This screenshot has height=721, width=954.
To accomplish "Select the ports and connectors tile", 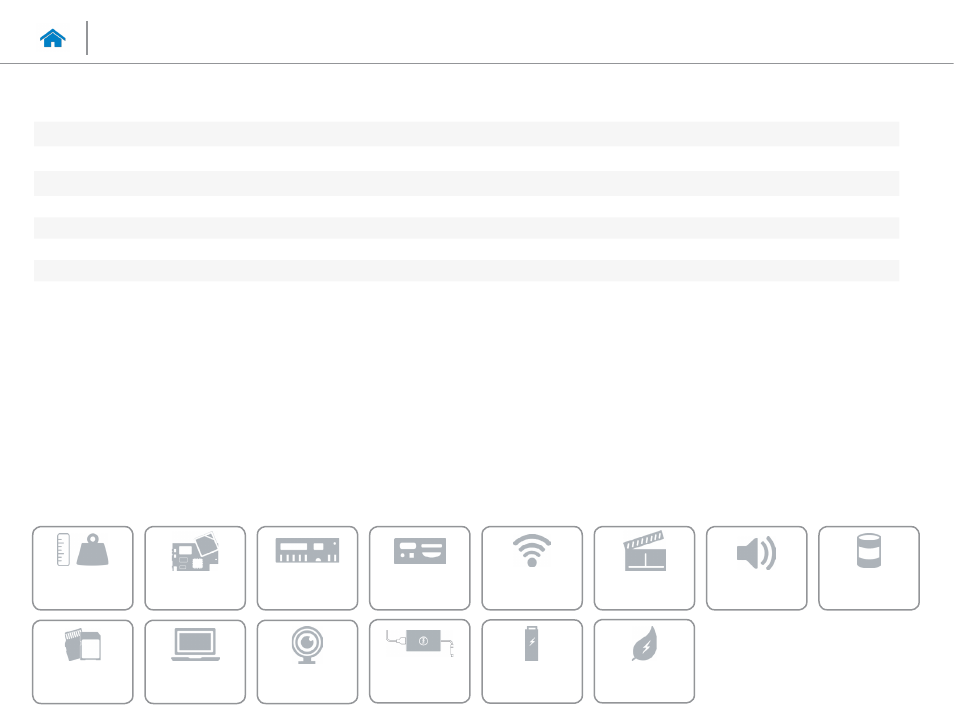I will click(420, 568).
